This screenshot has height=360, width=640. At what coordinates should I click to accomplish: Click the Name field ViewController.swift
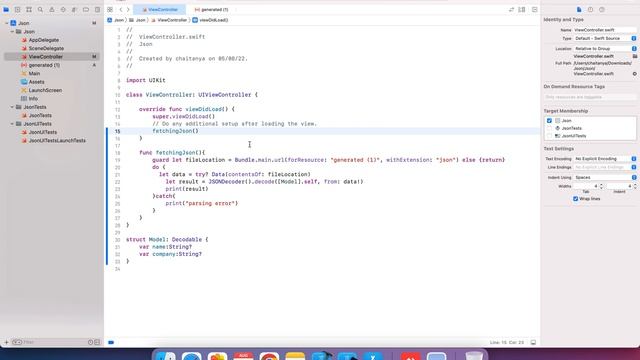605,30
